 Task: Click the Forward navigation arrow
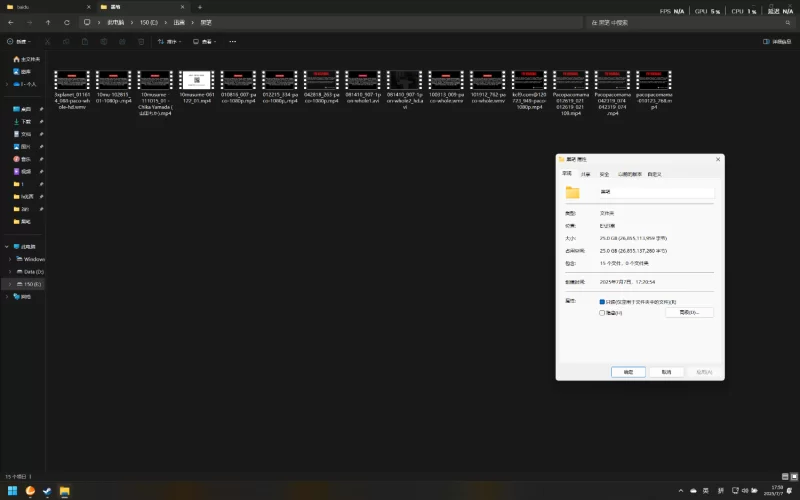[x=29, y=22]
